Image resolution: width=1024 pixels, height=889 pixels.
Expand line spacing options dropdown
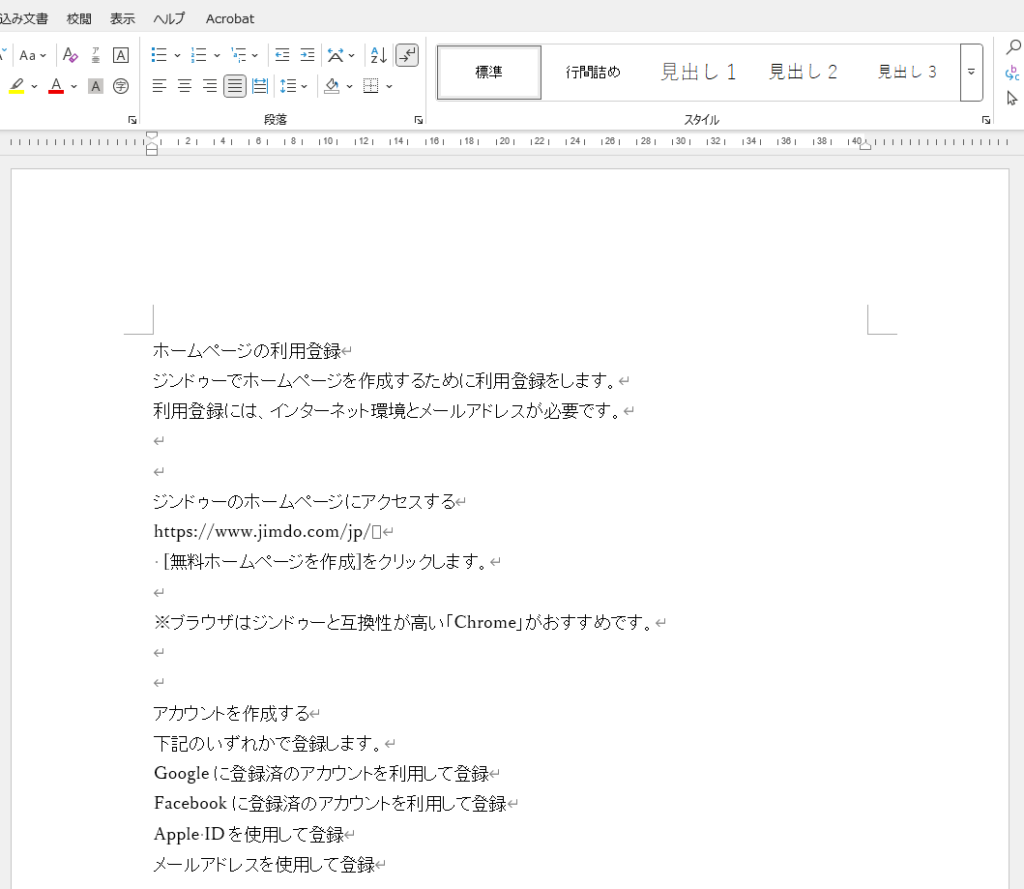point(304,87)
